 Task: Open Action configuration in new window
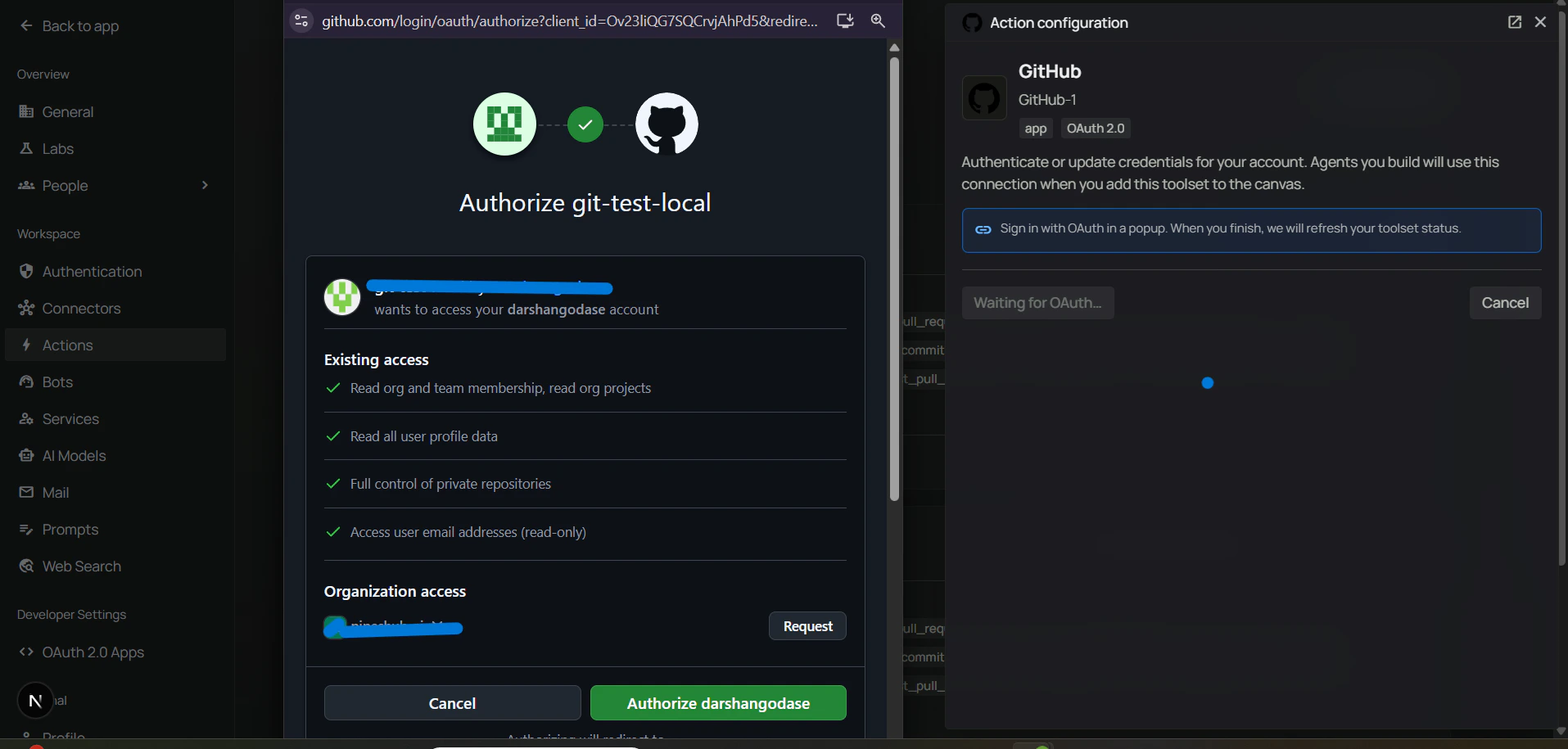click(x=1515, y=22)
